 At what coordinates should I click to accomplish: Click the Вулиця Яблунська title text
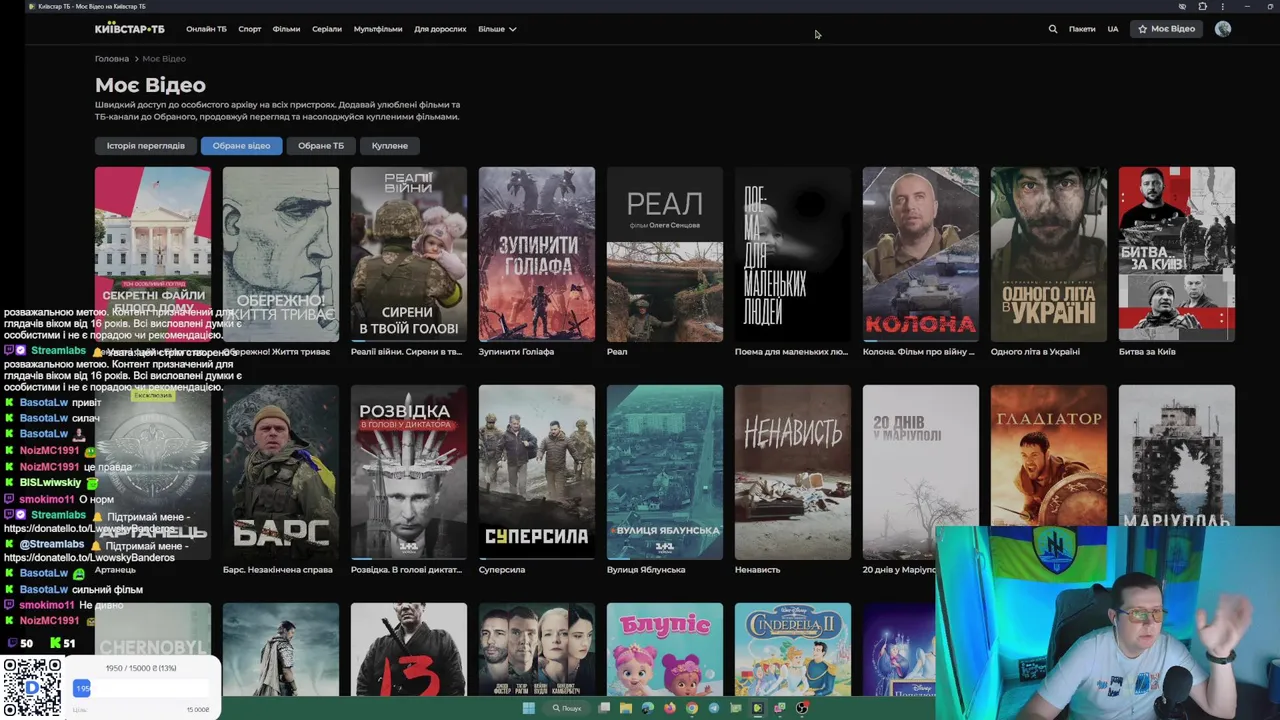646,570
